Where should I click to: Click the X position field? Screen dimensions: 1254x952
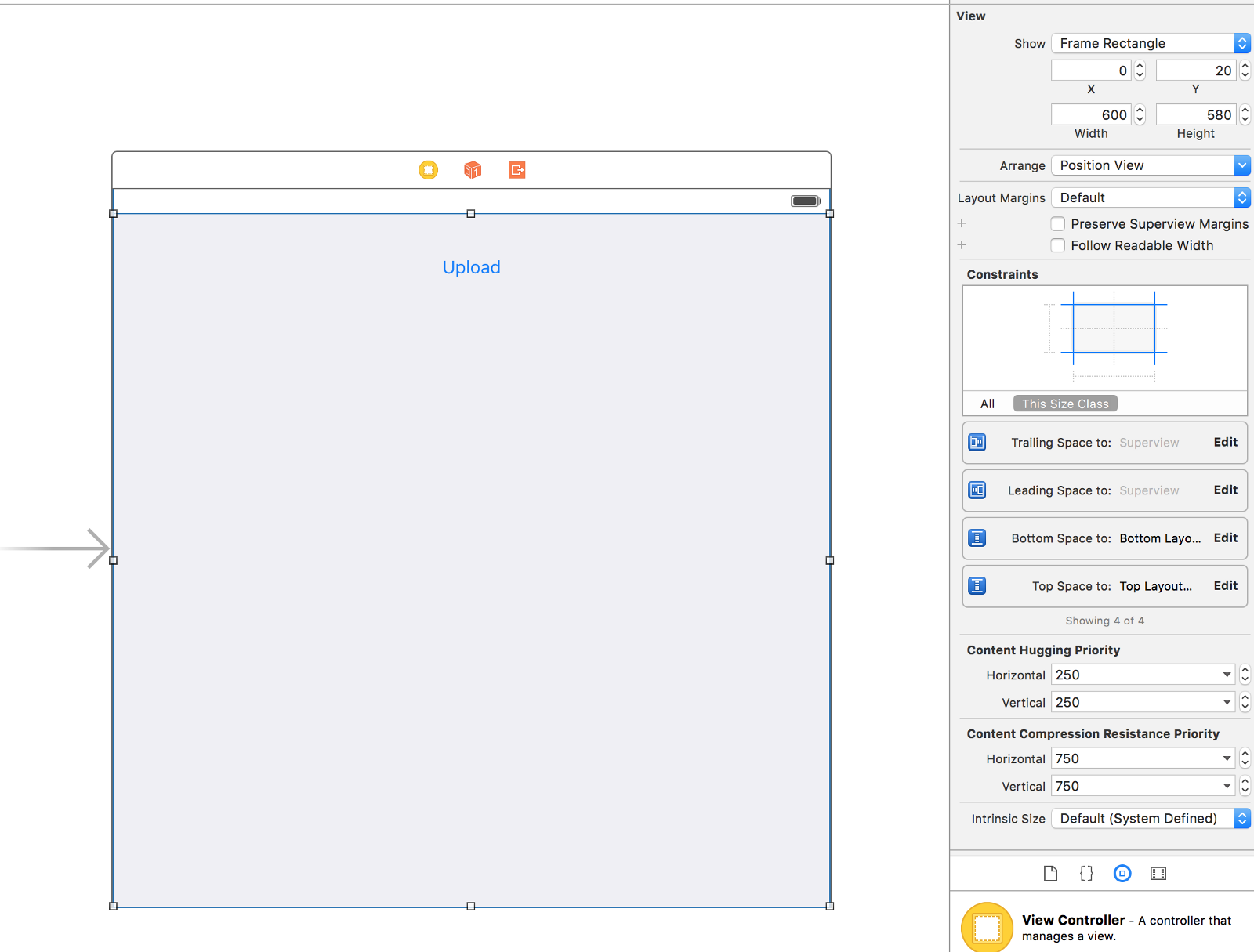[x=1091, y=71]
